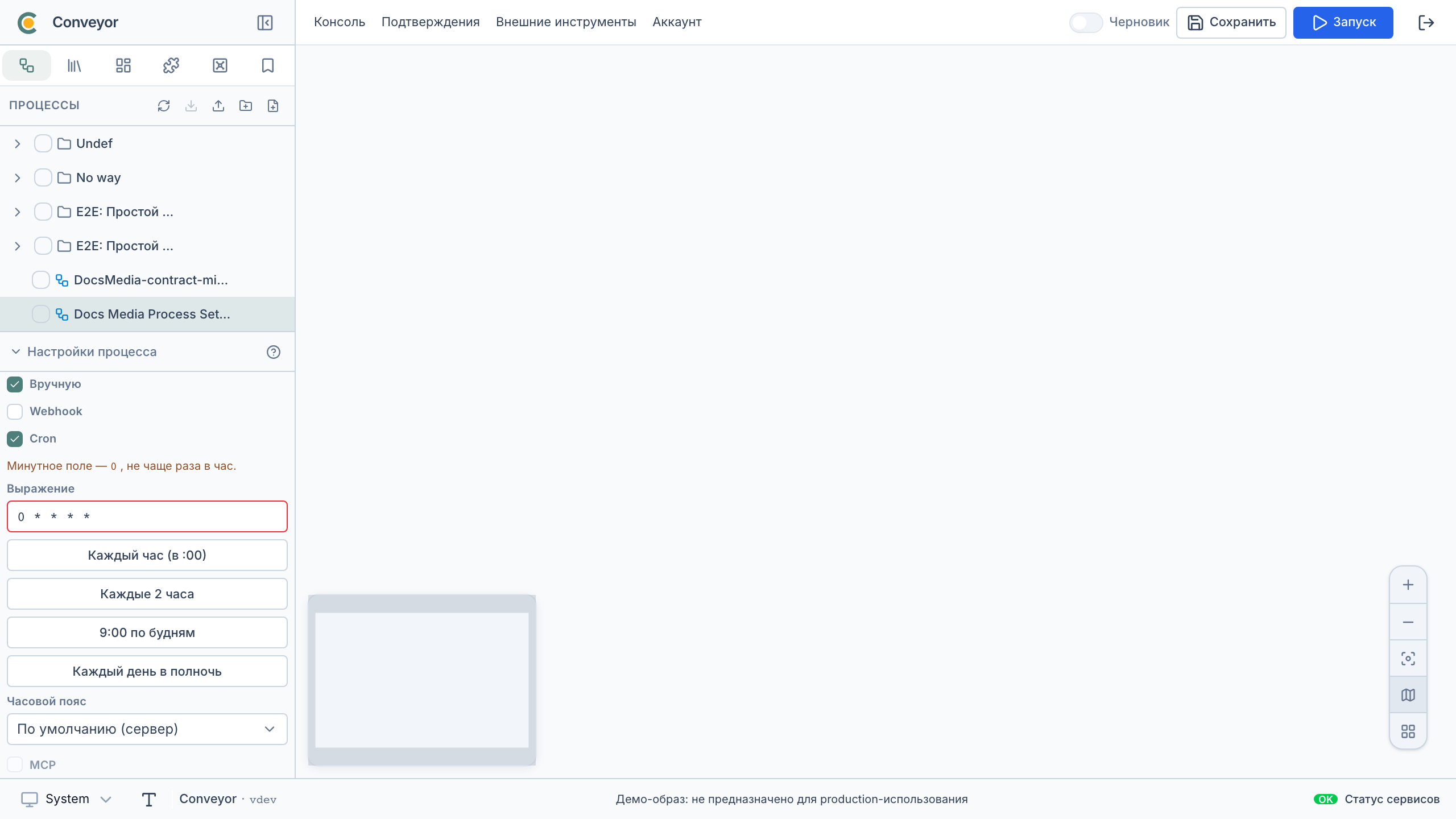Enable the Webhook checkbox
Screen dimensions: 1456x819
(x=15, y=412)
